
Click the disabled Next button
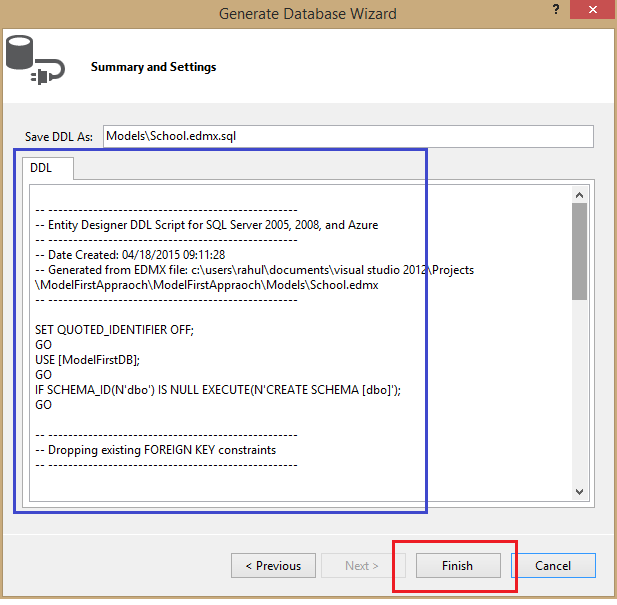[361, 566]
